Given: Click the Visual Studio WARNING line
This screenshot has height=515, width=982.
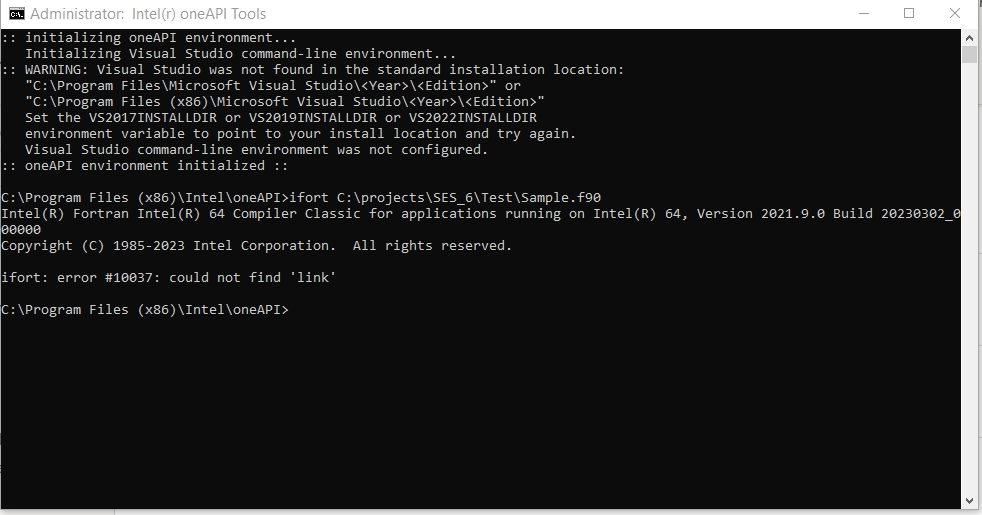Looking at the screenshot, I should [x=312, y=69].
